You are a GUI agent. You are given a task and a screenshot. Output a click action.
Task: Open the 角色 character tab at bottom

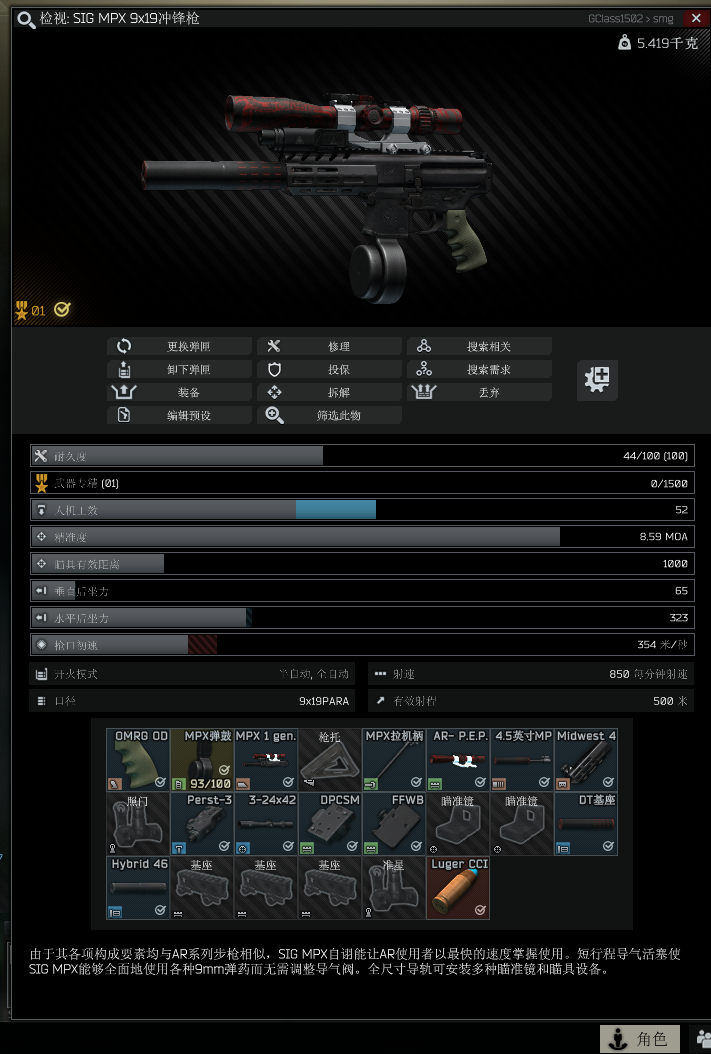click(640, 1039)
